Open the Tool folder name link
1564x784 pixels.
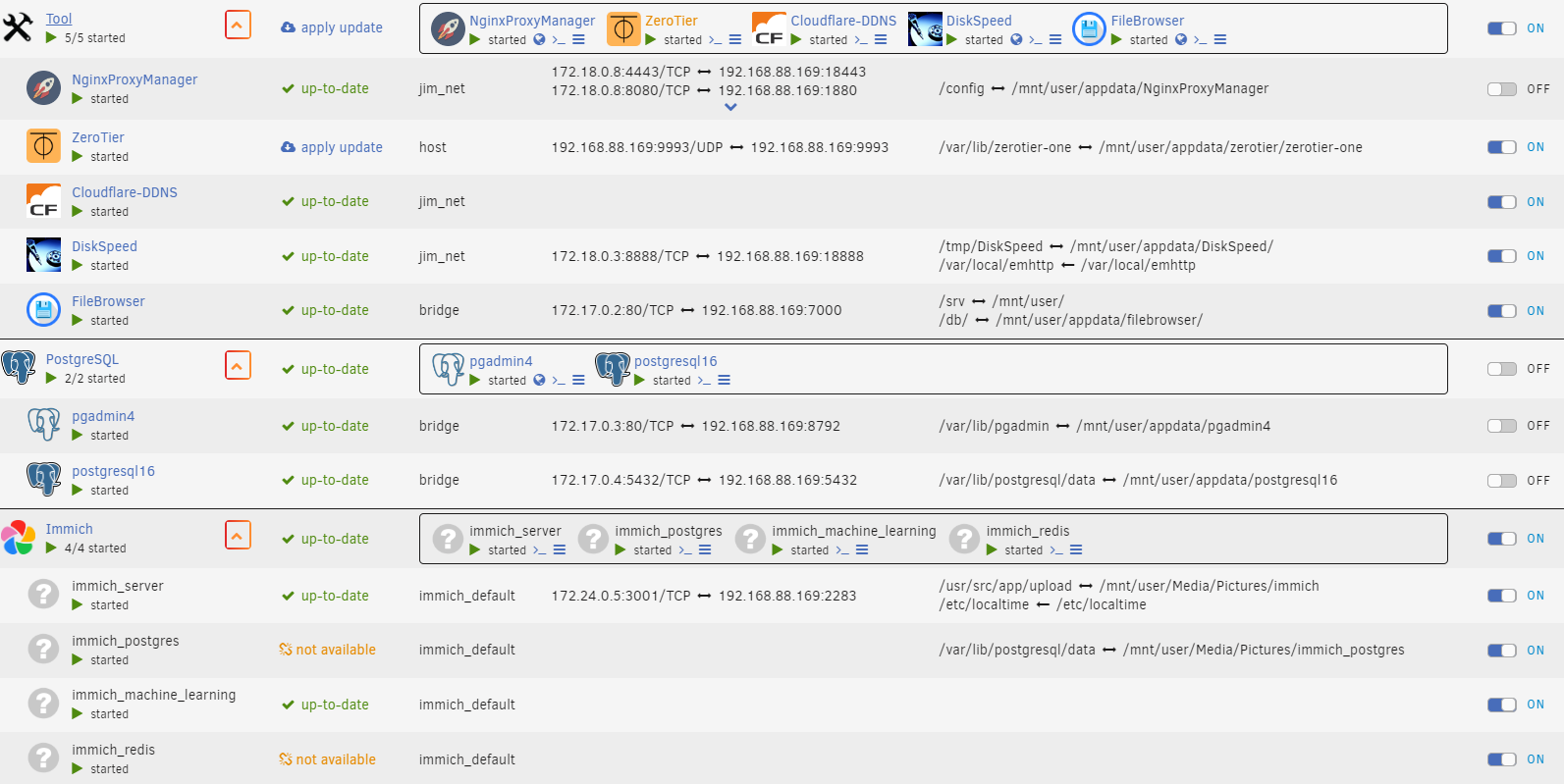59,19
